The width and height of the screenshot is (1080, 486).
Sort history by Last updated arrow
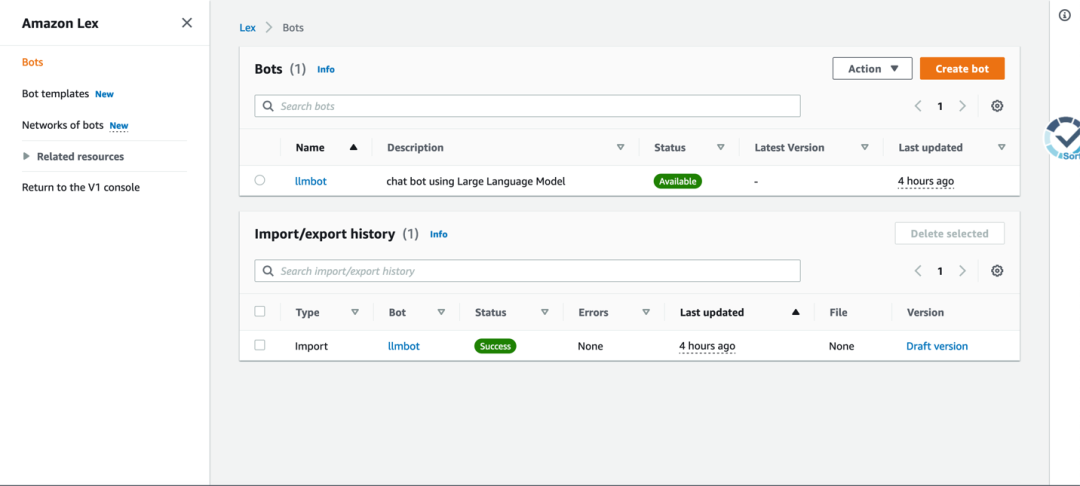[796, 312]
